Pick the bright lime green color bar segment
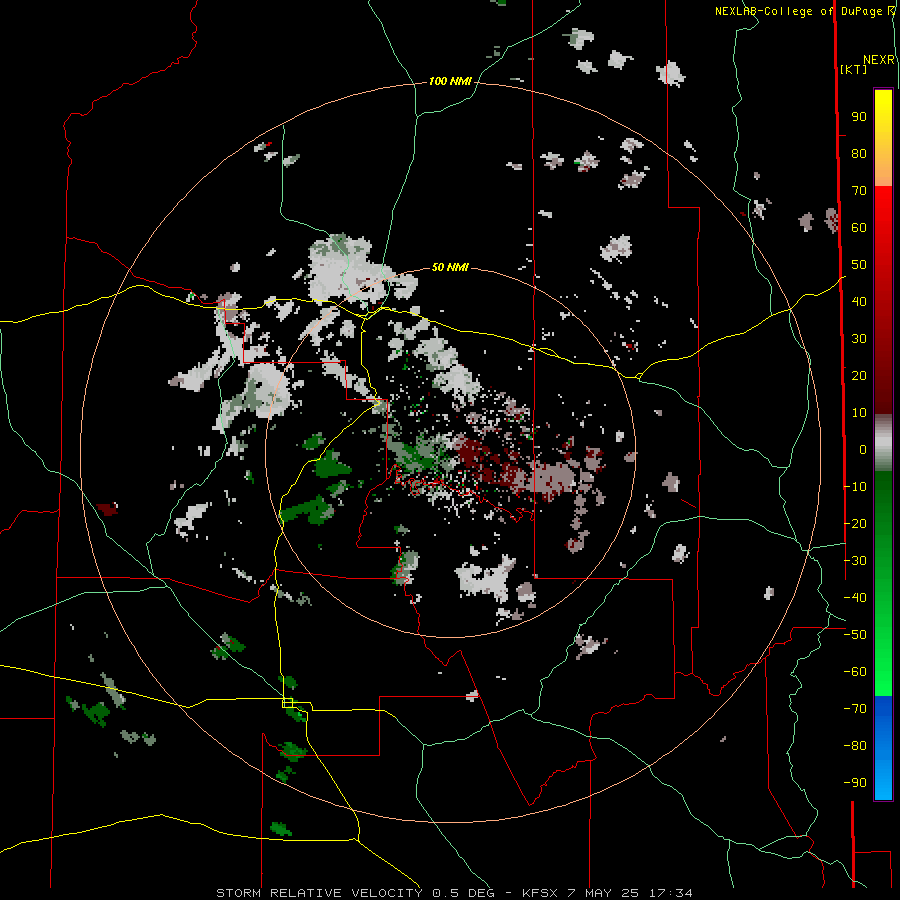 pos(883,680)
